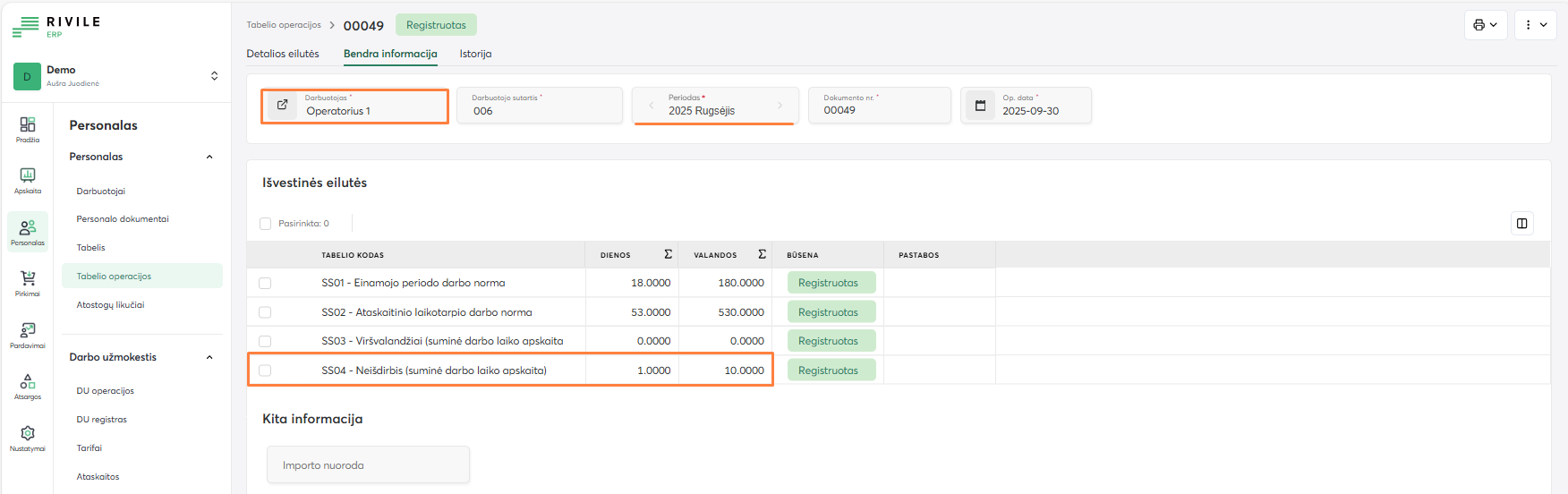Toggle the Pasirinkta select-all checkbox
Image resolution: width=1568 pixels, height=494 pixels.
coord(266,224)
